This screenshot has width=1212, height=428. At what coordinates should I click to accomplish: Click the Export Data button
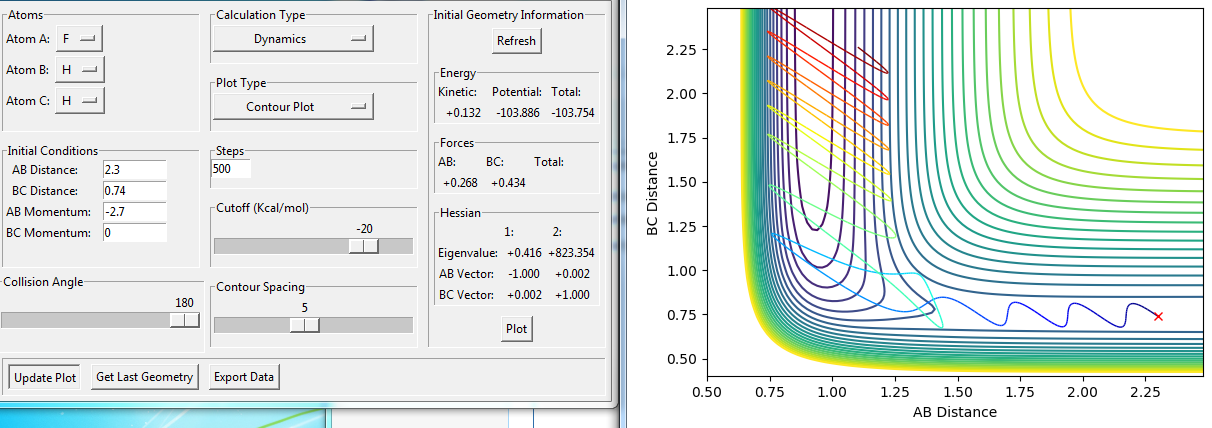click(x=244, y=377)
